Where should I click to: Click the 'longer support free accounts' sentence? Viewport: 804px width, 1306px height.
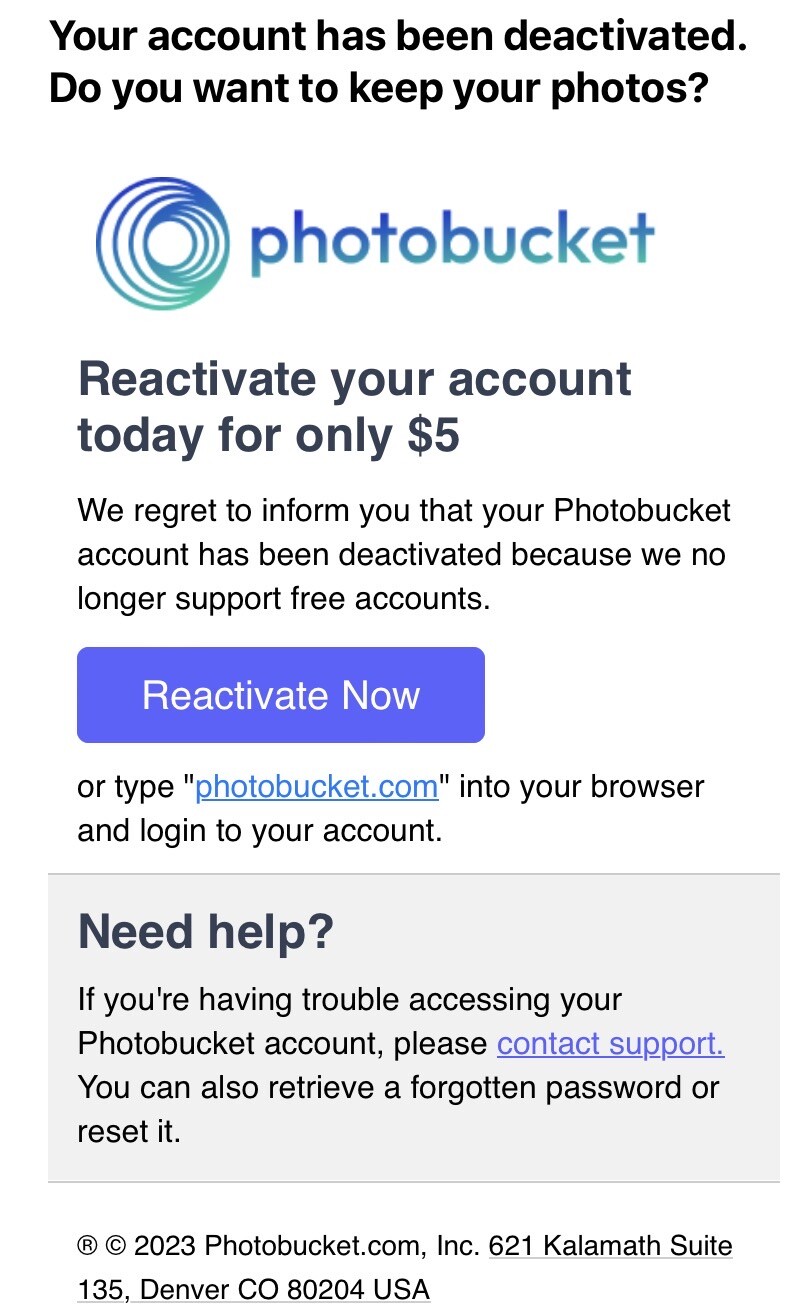(283, 599)
